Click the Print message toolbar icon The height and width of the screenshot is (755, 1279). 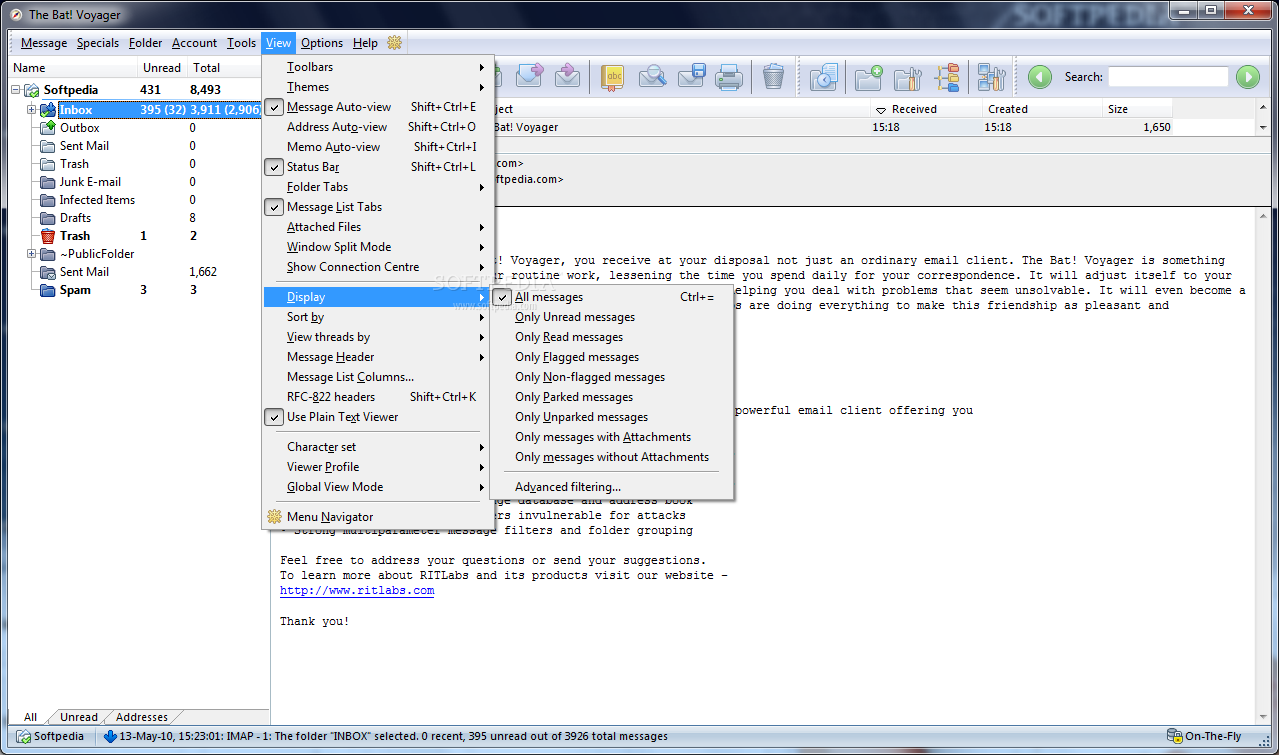point(729,77)
